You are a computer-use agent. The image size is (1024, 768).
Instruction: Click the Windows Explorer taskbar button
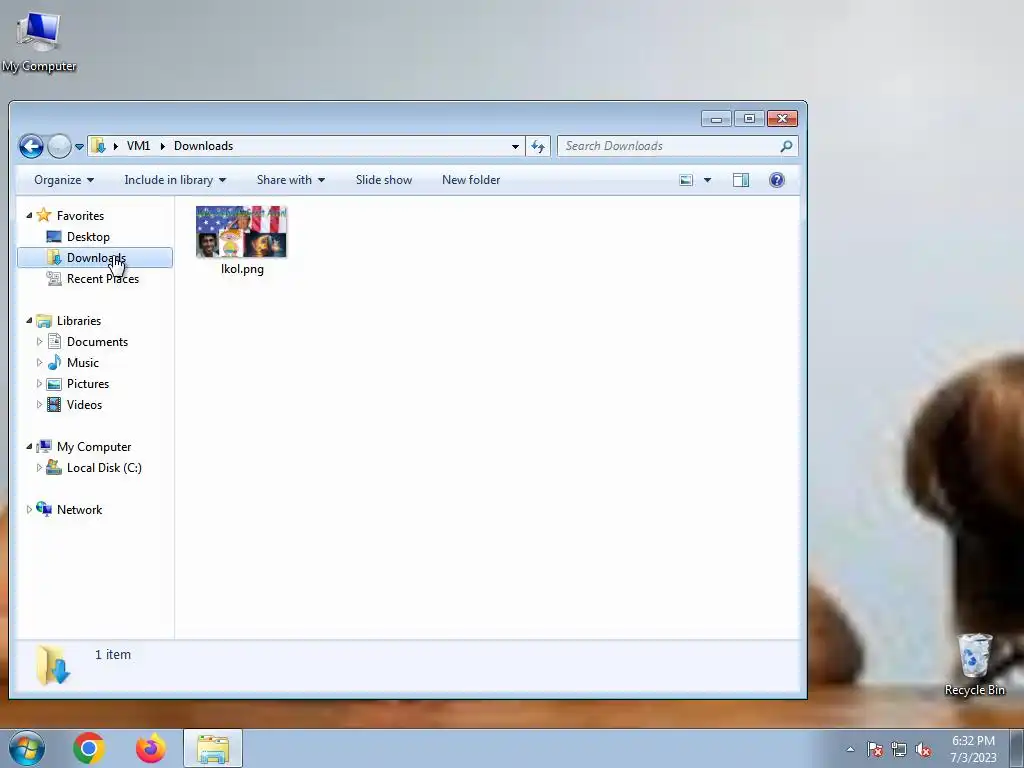213,748
